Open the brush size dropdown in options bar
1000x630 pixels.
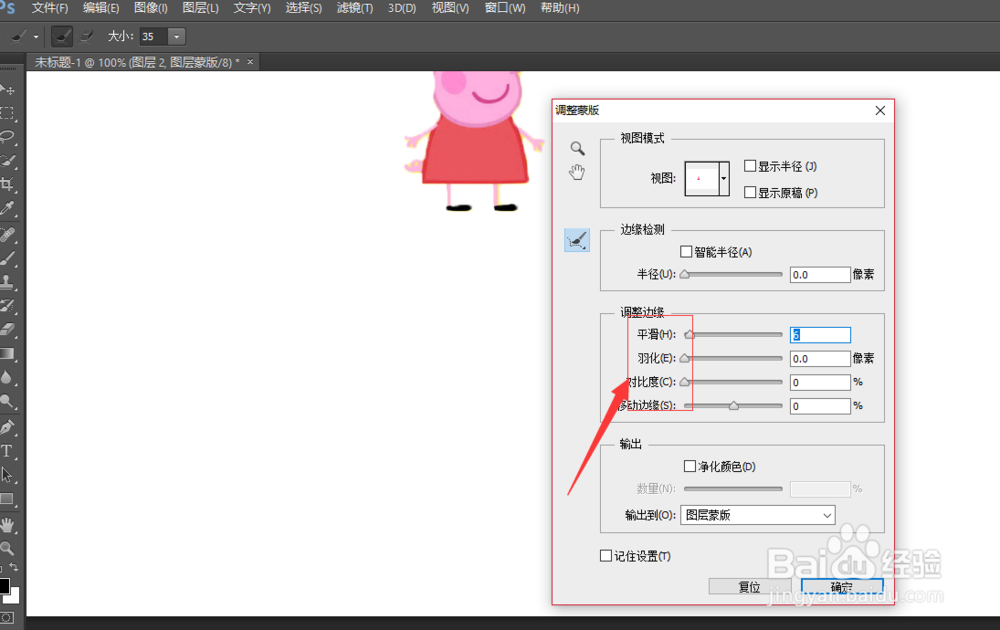176,36
